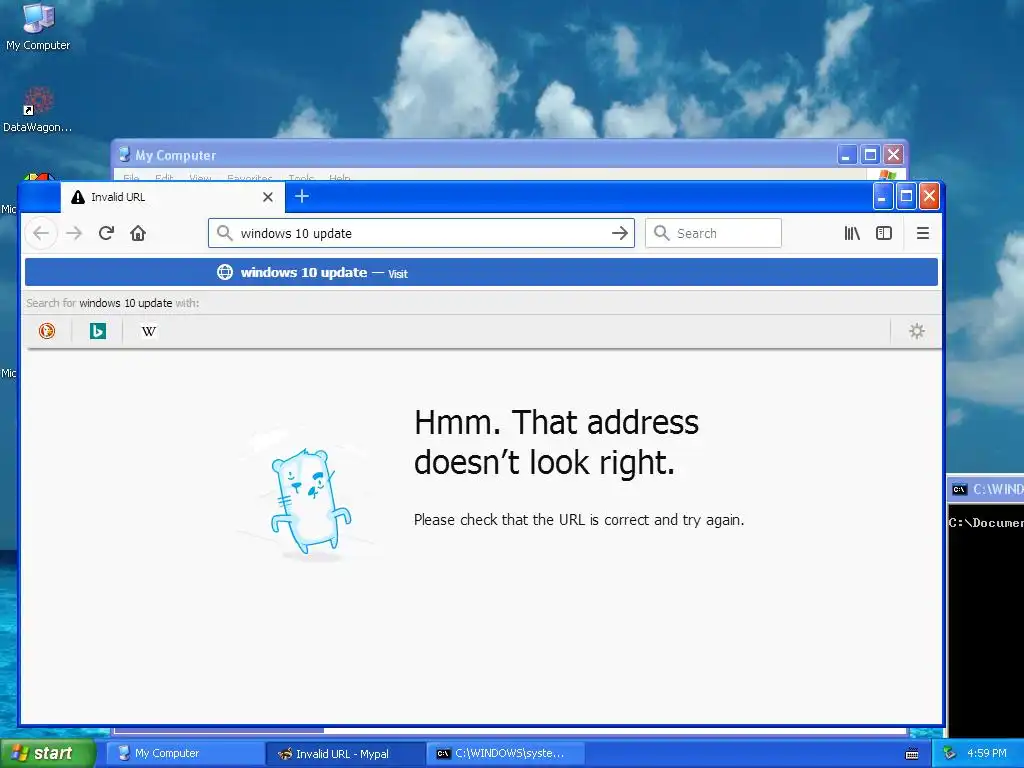
Task: Click the command prompt window title bar
Action: point(985,489)
